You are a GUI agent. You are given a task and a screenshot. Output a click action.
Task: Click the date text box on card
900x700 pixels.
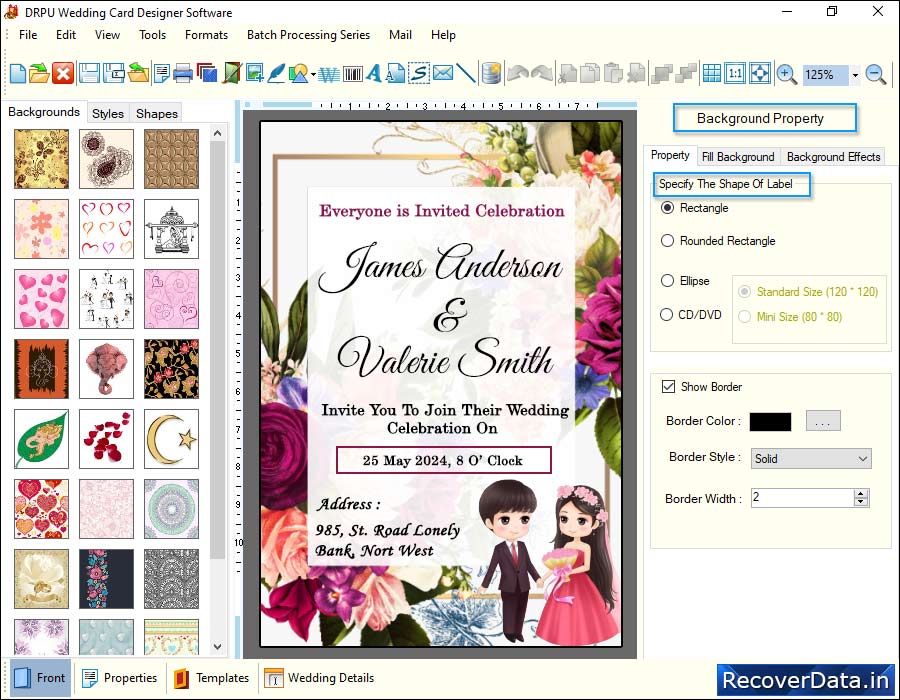click(x=444, y=460)
